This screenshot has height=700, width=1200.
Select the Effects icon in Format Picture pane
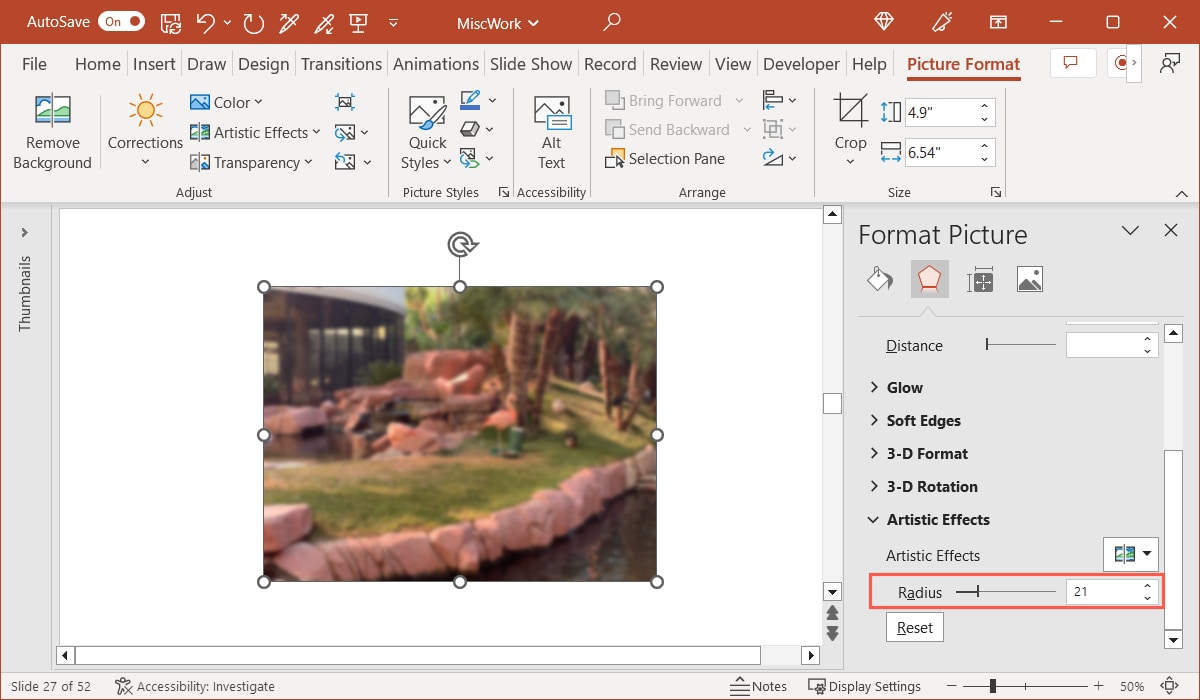pyautogui.click(x=929, y=279)
